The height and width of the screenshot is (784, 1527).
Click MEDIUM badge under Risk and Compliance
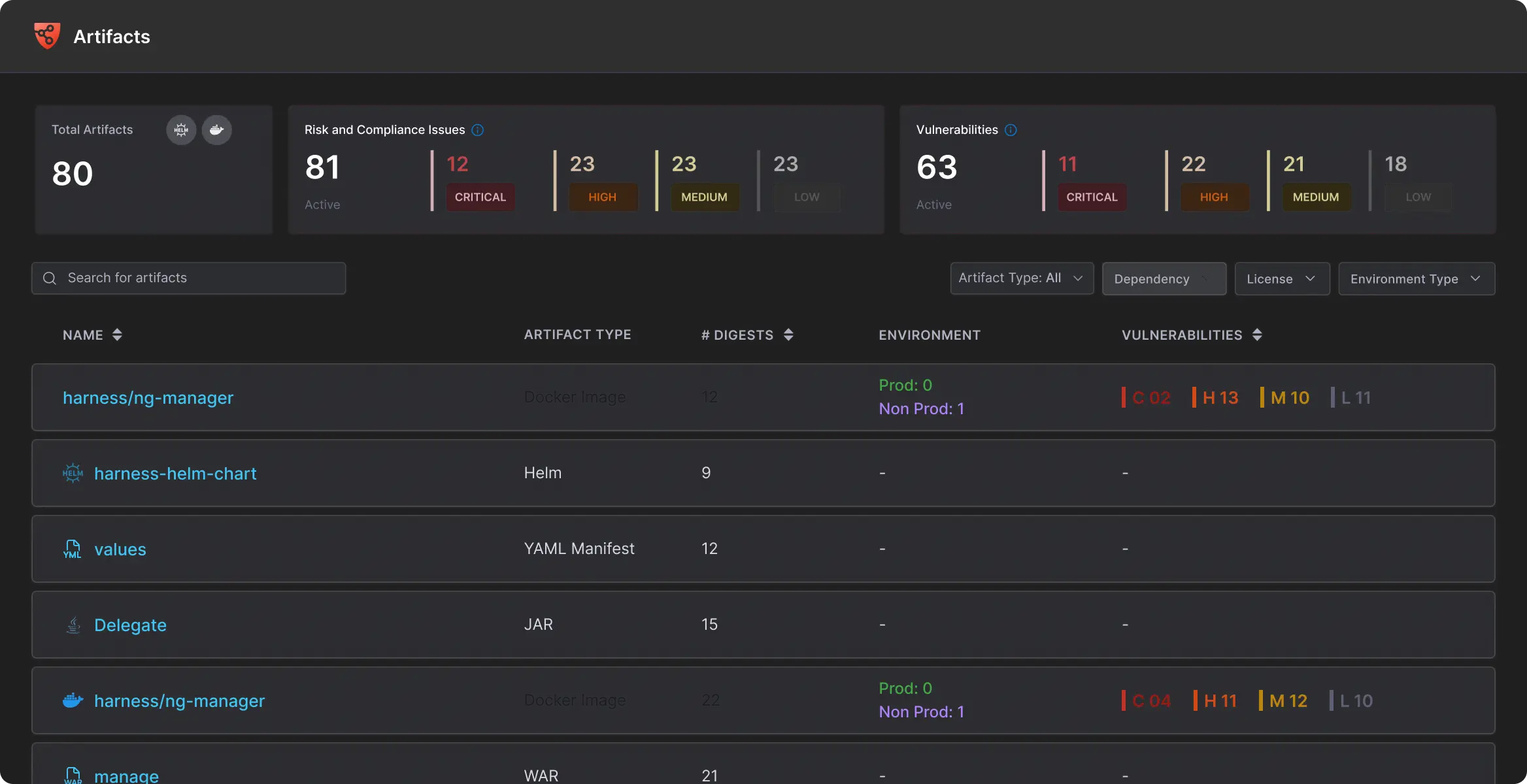point(705,197)
